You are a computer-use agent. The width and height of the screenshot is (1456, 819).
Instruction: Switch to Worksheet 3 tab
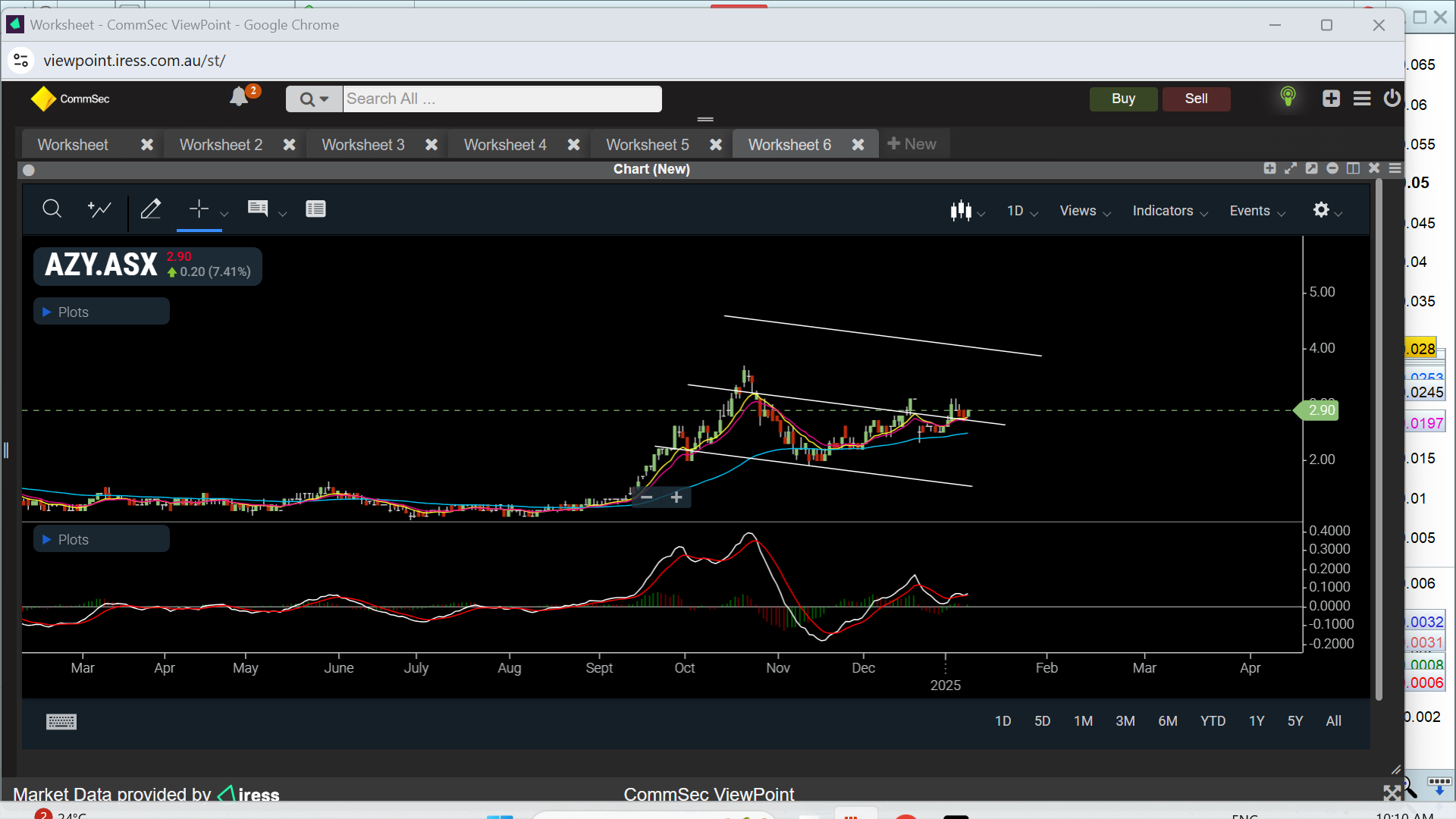click(363, 144)
